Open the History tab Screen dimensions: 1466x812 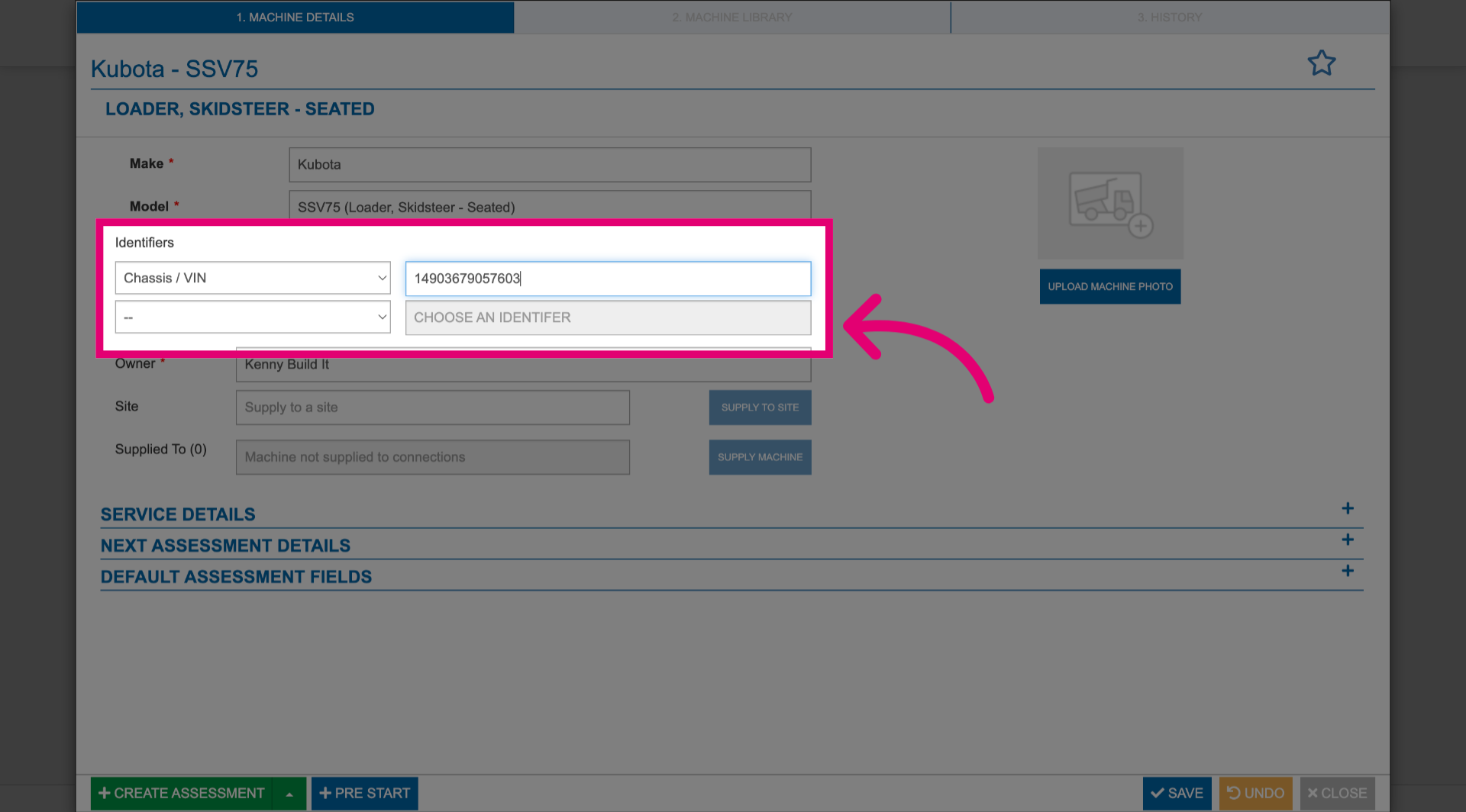[1170, 17]
